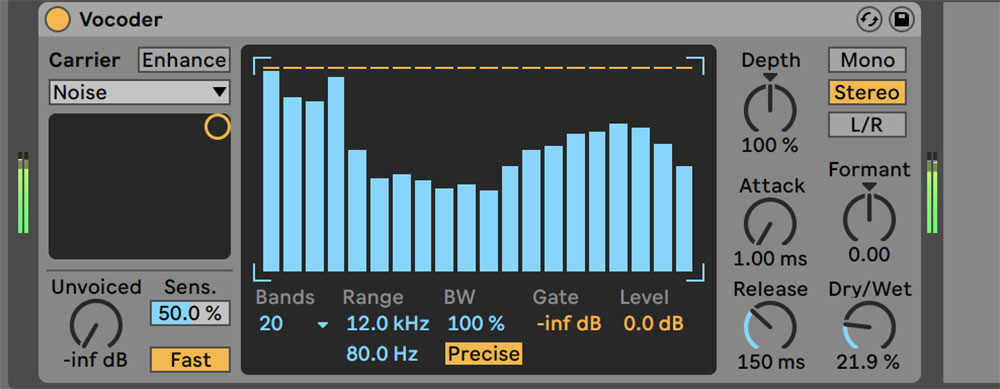The image size is (1000, 389).
Task: Click the Stereo mode button
Action: (867, 92)
